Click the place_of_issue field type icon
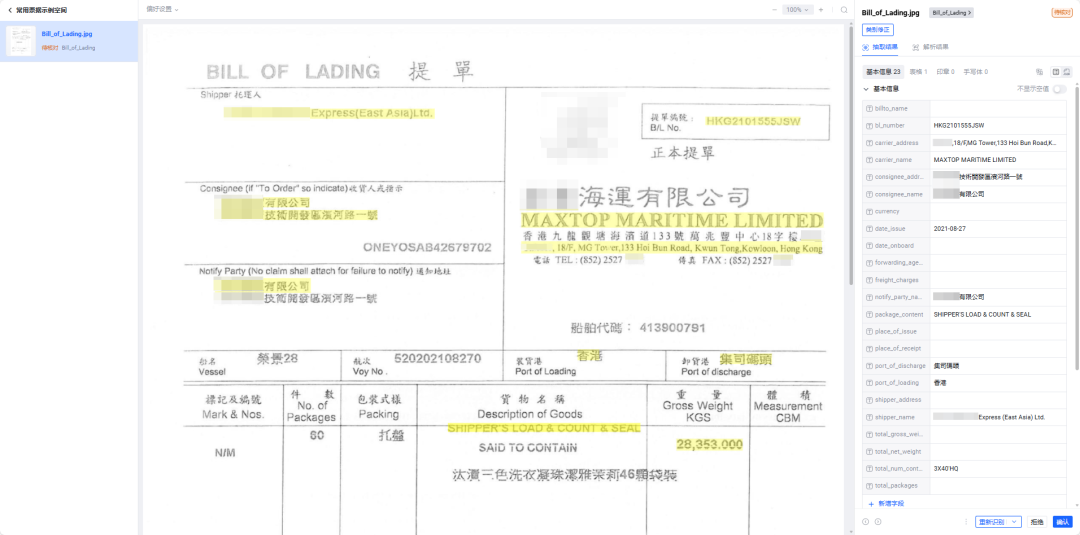The image size is (1080, 535). (x=869, y=331)
